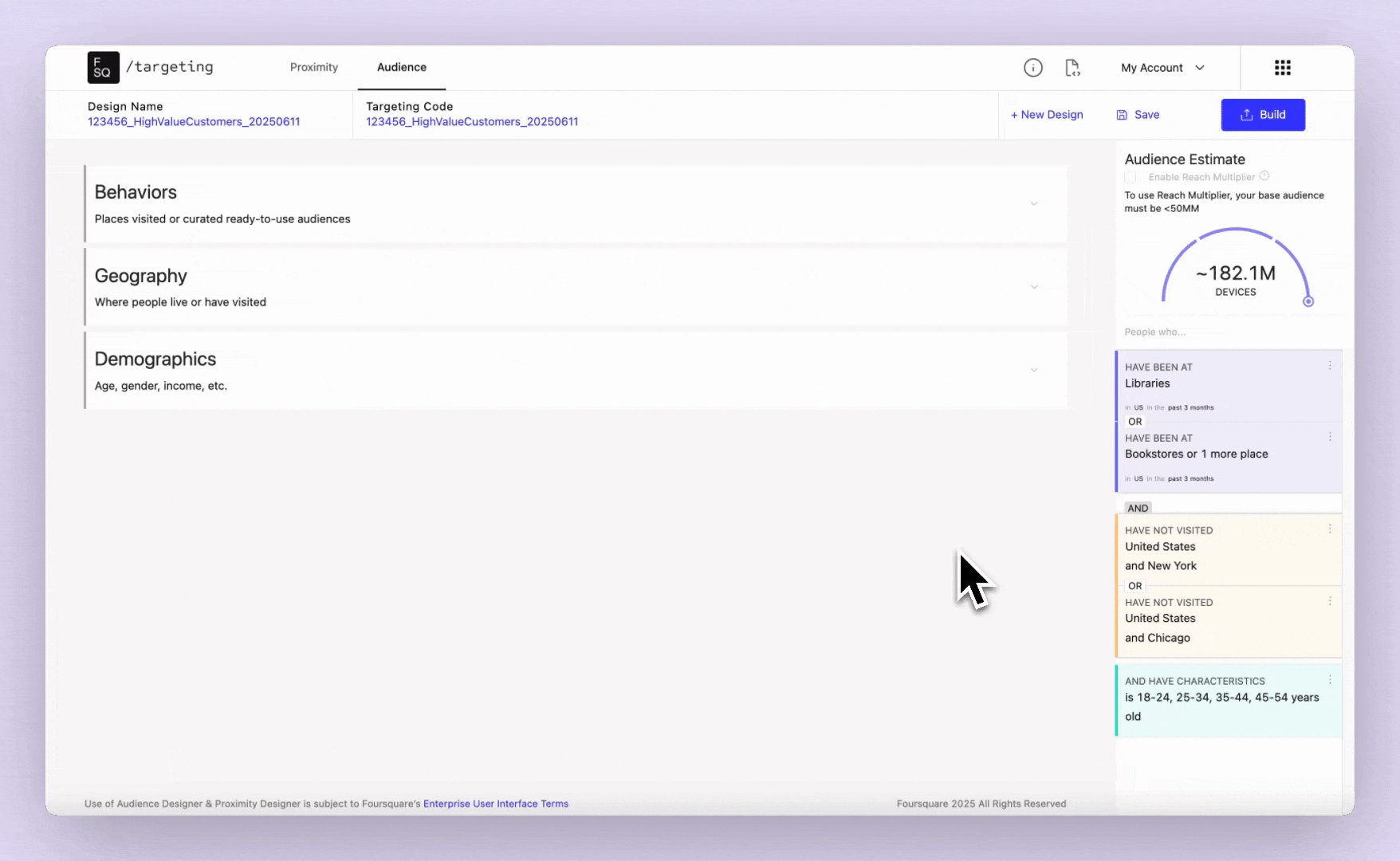Click 'and New York' text
1400x861 pixels.
(1161, 566)
